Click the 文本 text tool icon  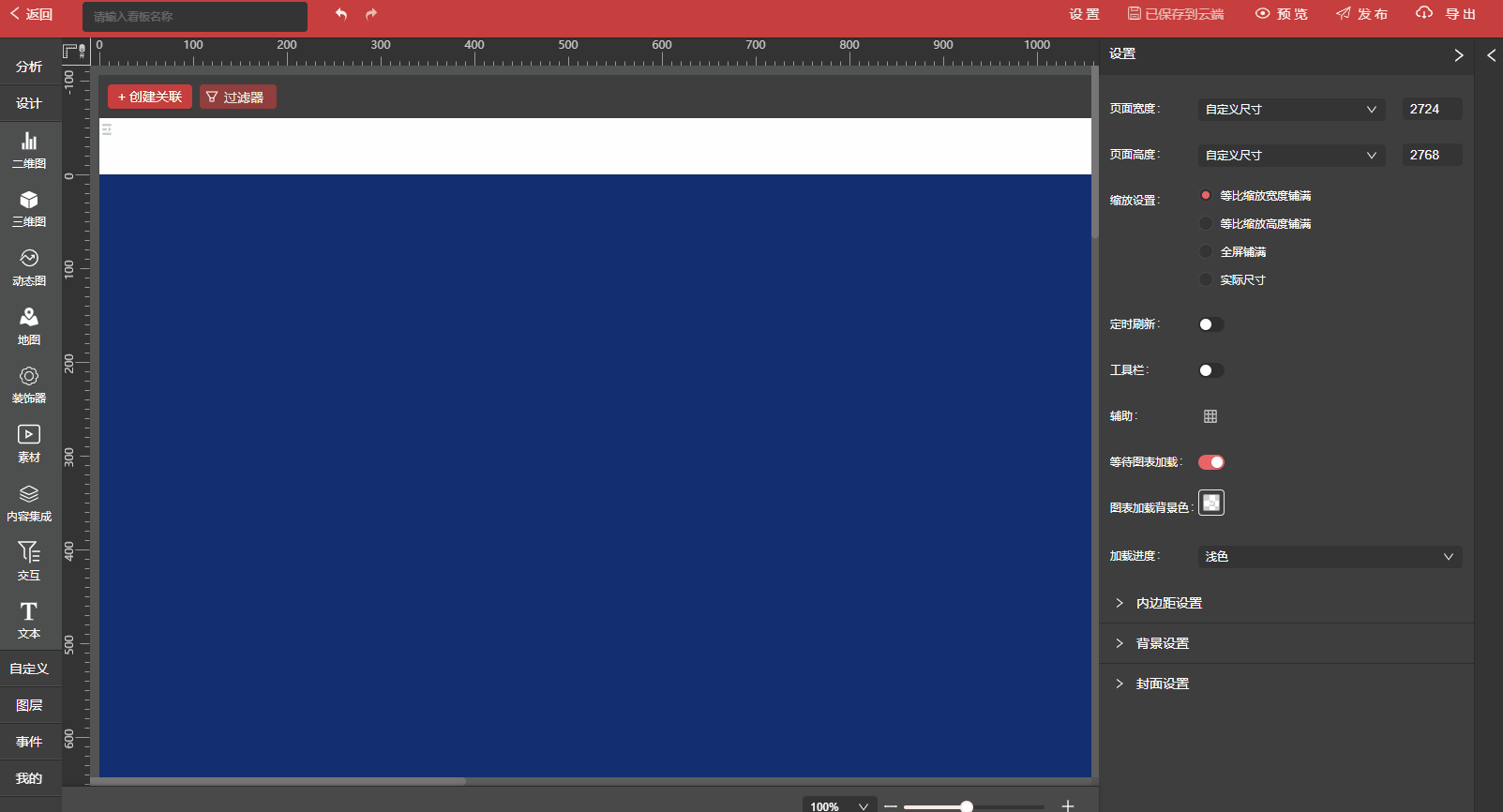(x=29, y=620)
